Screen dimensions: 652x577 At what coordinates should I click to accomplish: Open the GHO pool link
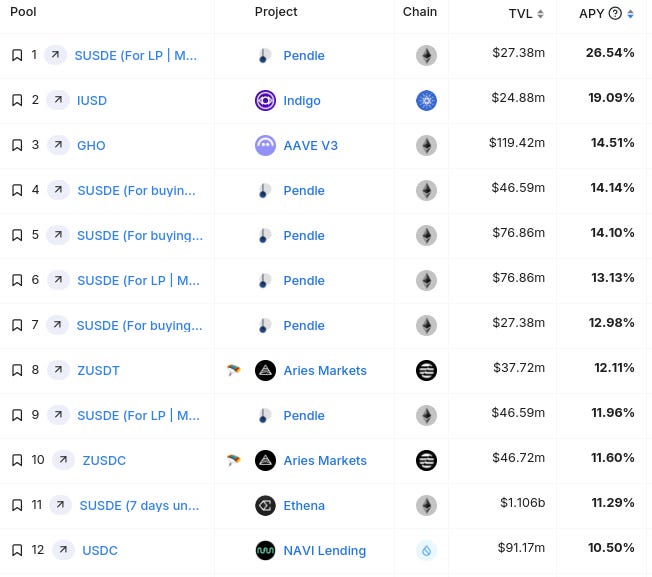(x=91, y=145)
